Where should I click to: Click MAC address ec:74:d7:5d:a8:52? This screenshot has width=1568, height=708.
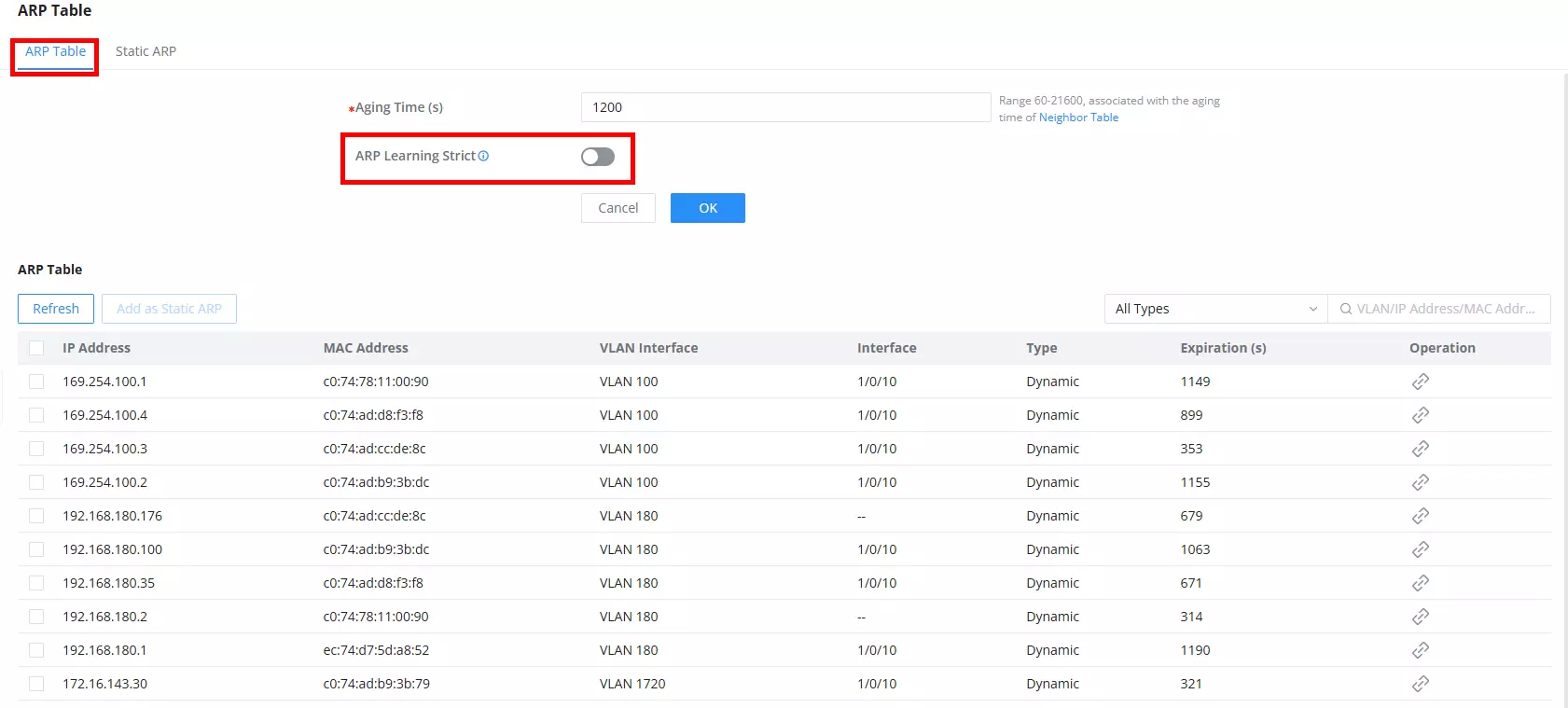(x=376, y=650)
